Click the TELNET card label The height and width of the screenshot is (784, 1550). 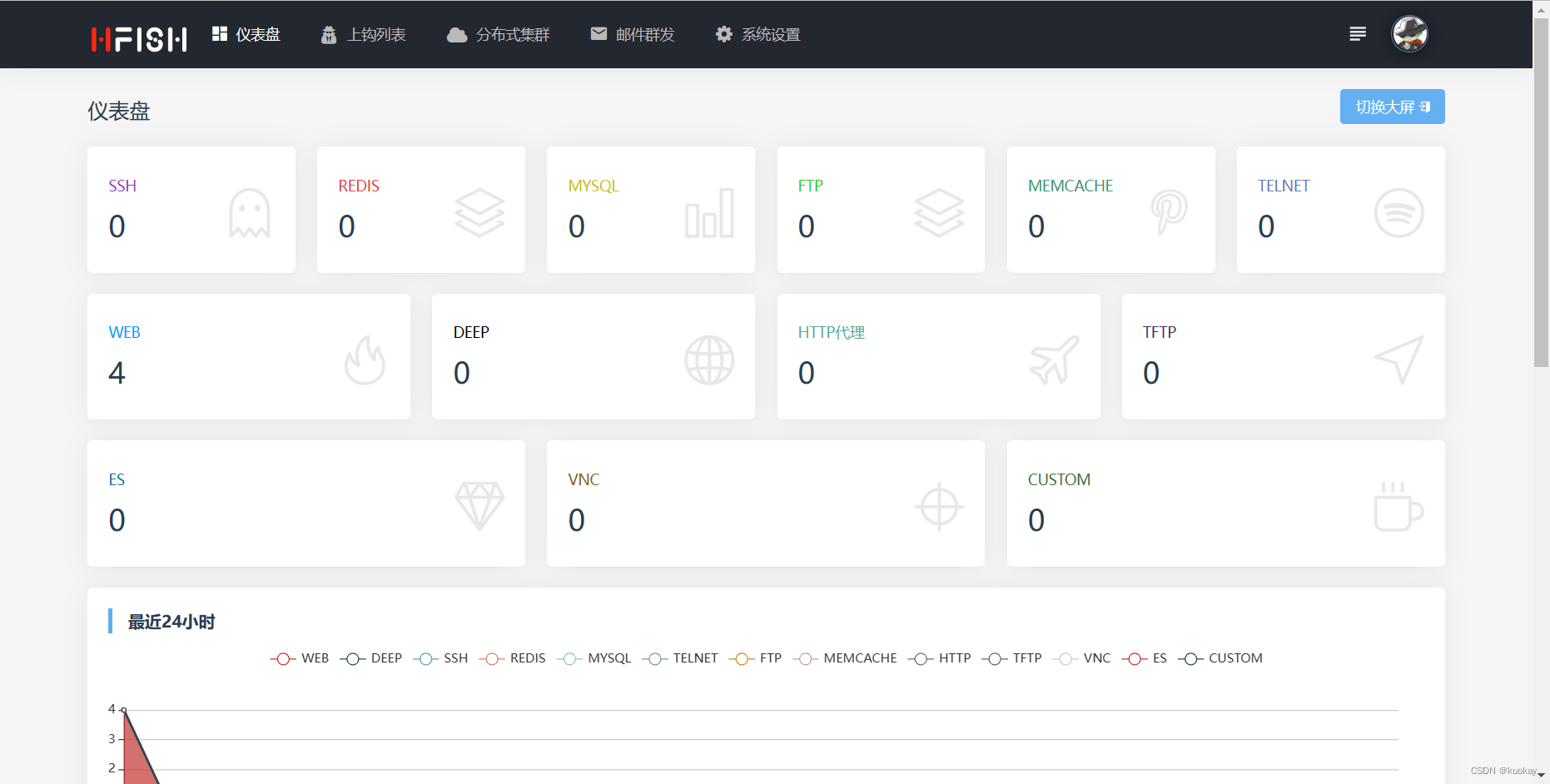[1284, 186]
